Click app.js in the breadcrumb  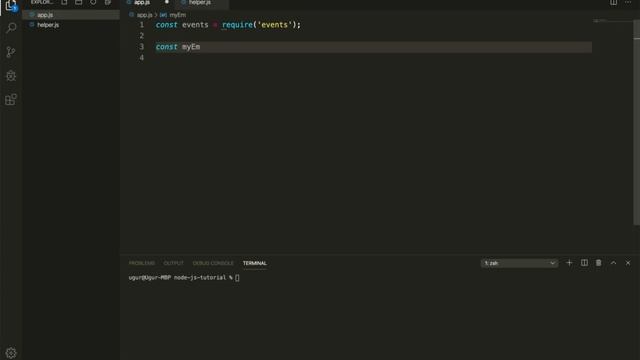pos(144,15)
